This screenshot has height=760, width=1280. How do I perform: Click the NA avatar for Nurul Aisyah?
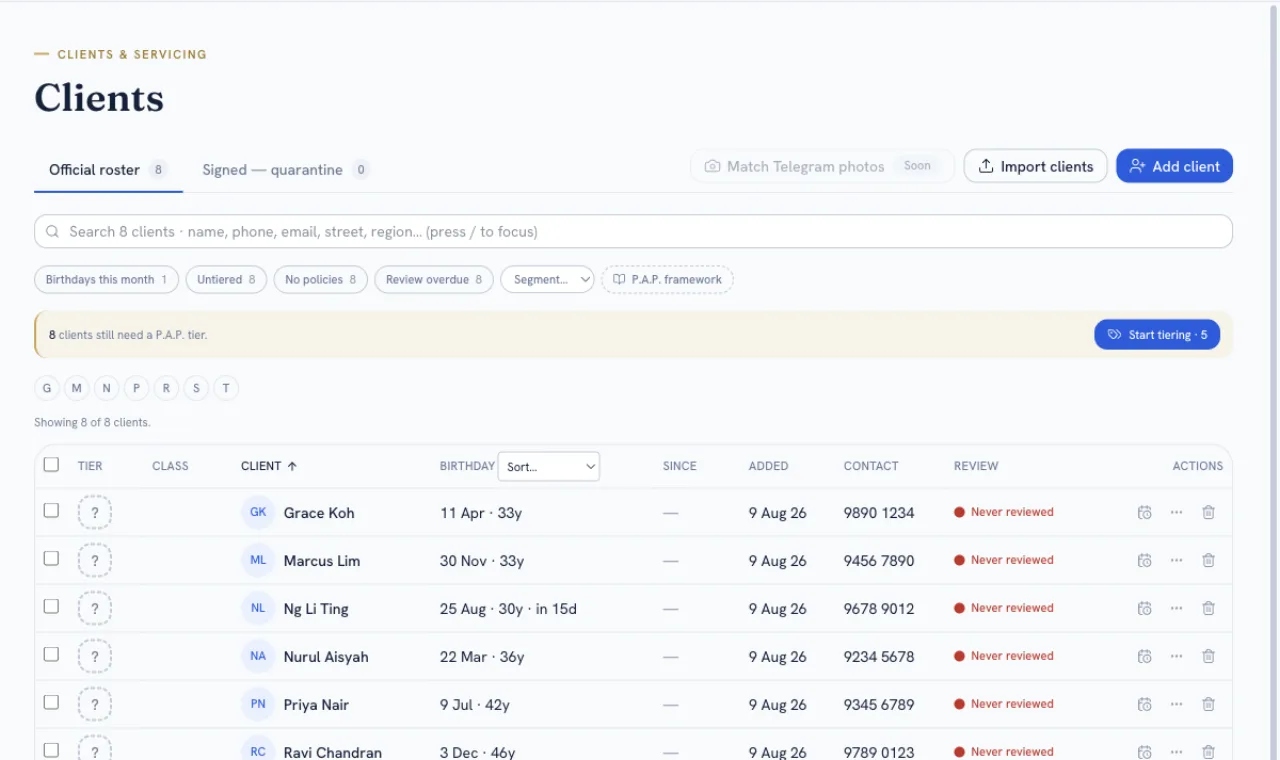pos(258,656)
